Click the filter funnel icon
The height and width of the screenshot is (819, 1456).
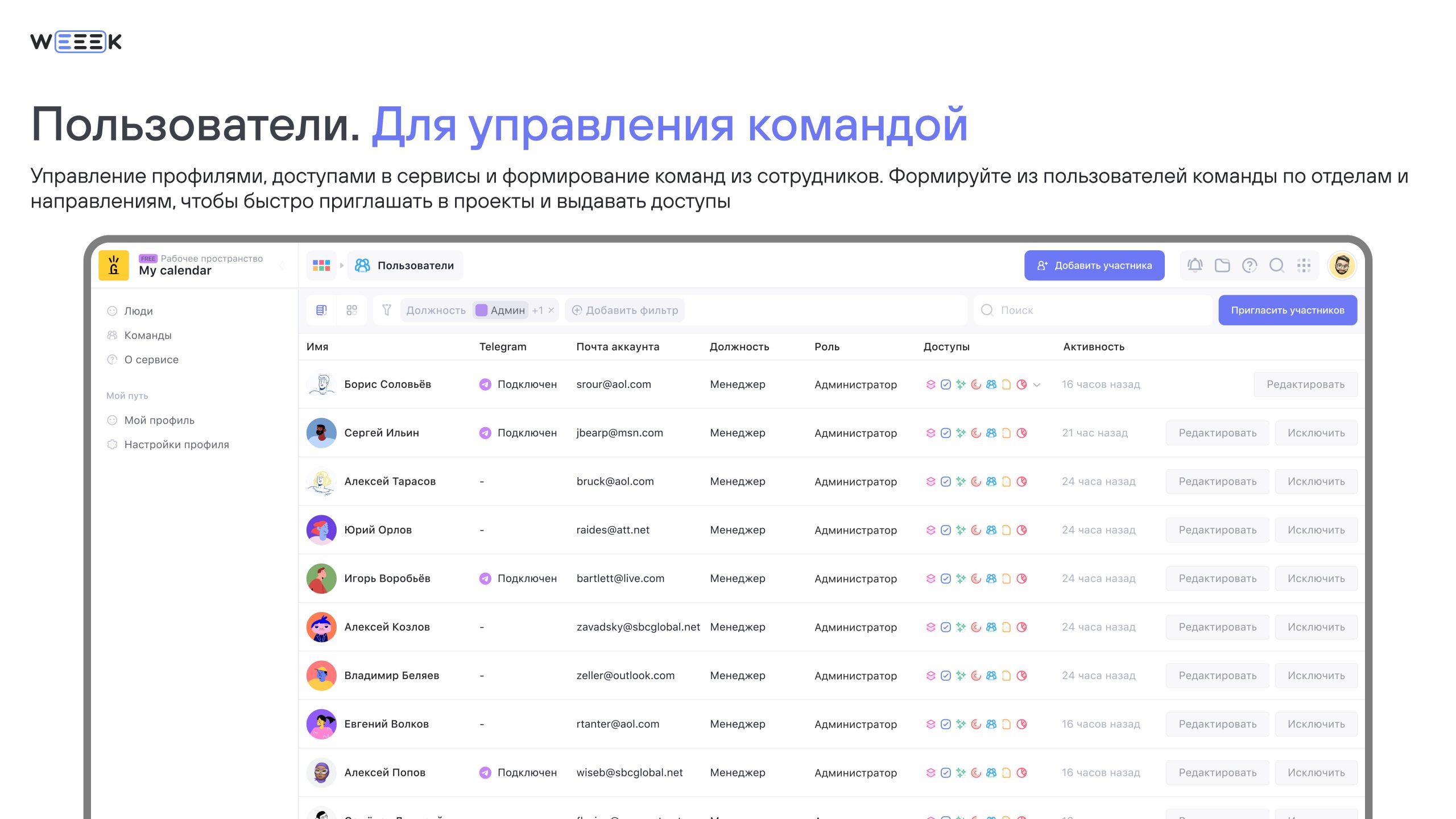(x=387, y=310)
